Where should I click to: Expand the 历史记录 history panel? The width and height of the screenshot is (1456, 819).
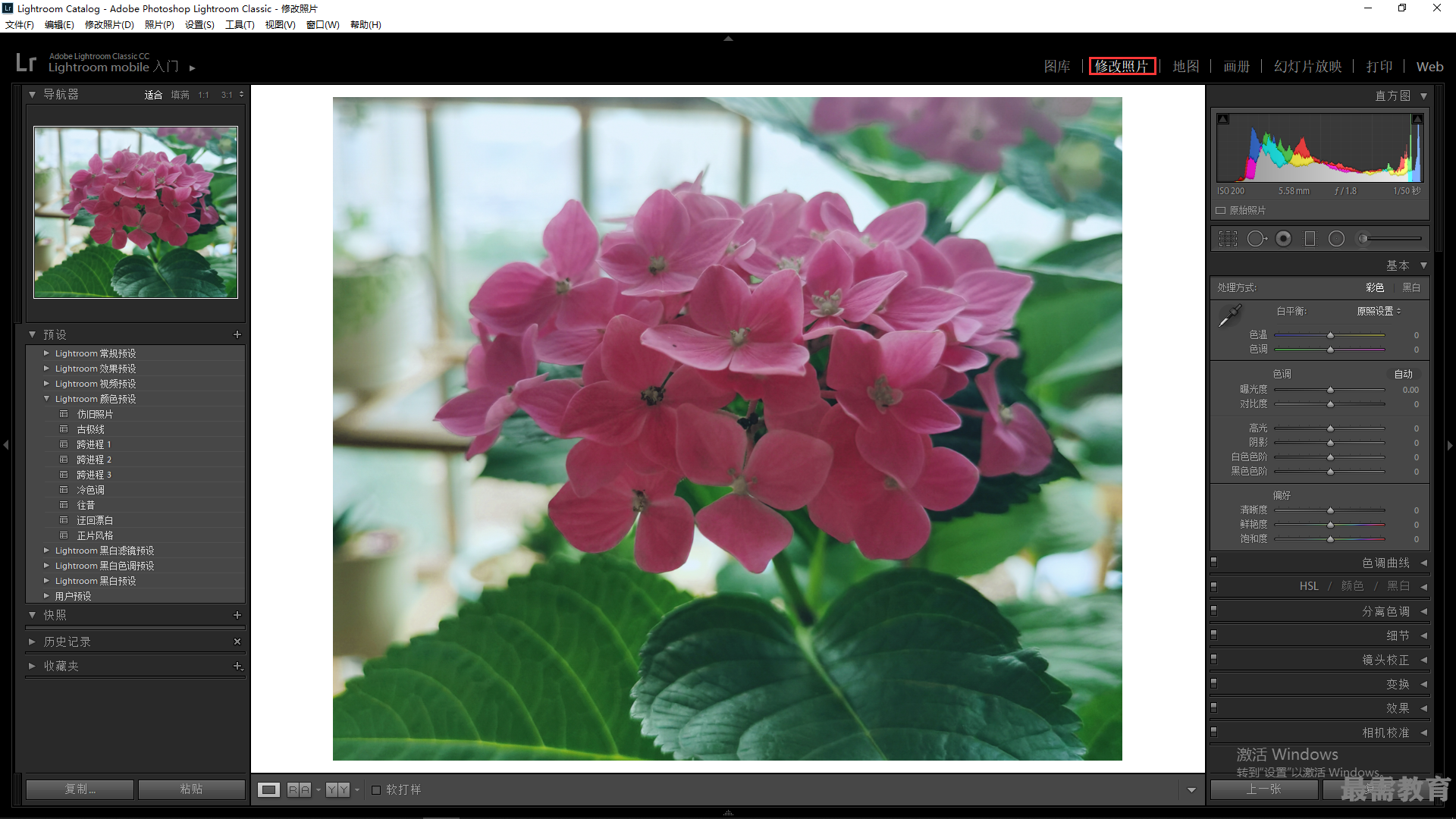pyautogui.click(x=32, y=642)
